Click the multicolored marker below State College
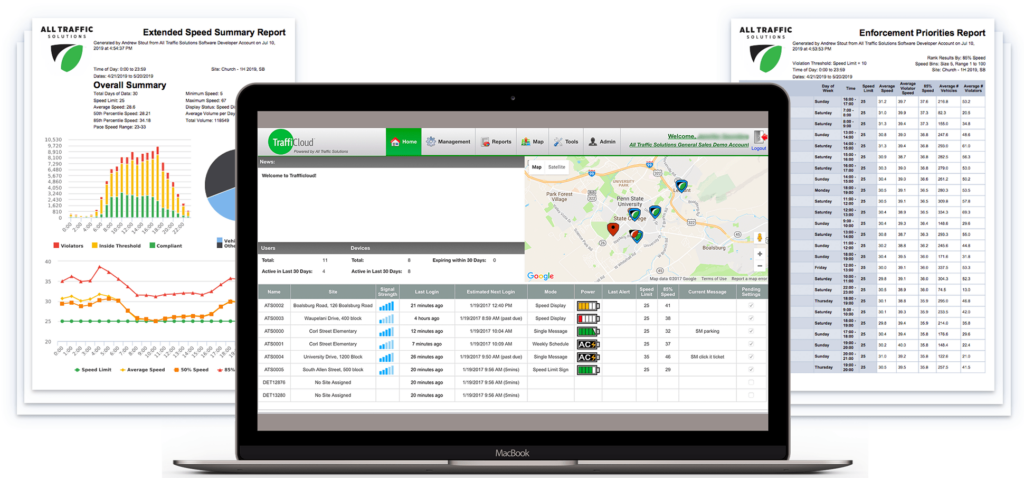The height and width of the screenshot is (478, 1024). tap(635, 235)
